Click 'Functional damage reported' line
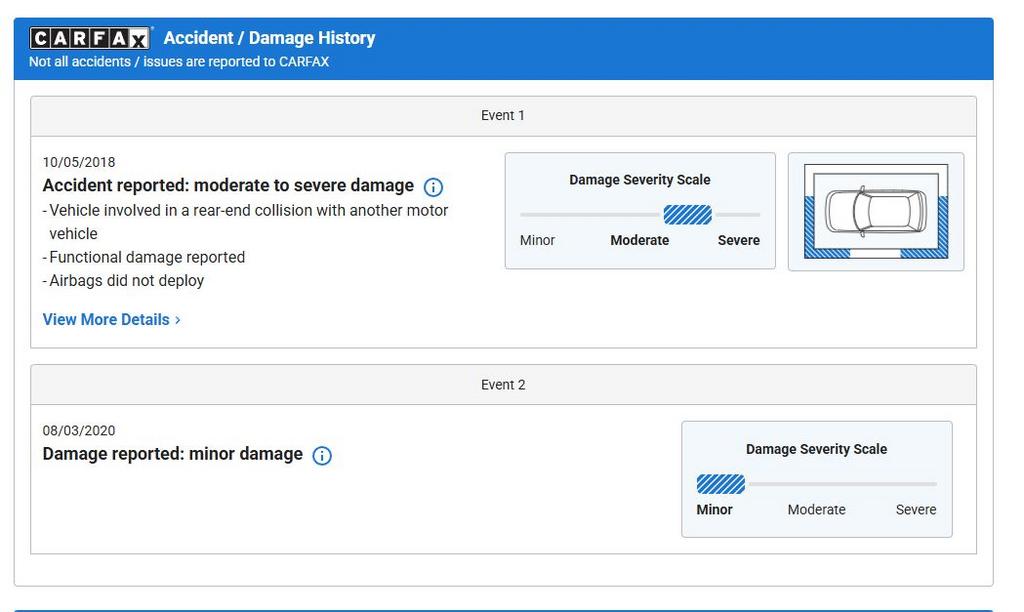The width and height of the screenshot is (1024, 612). pos(144,257)
